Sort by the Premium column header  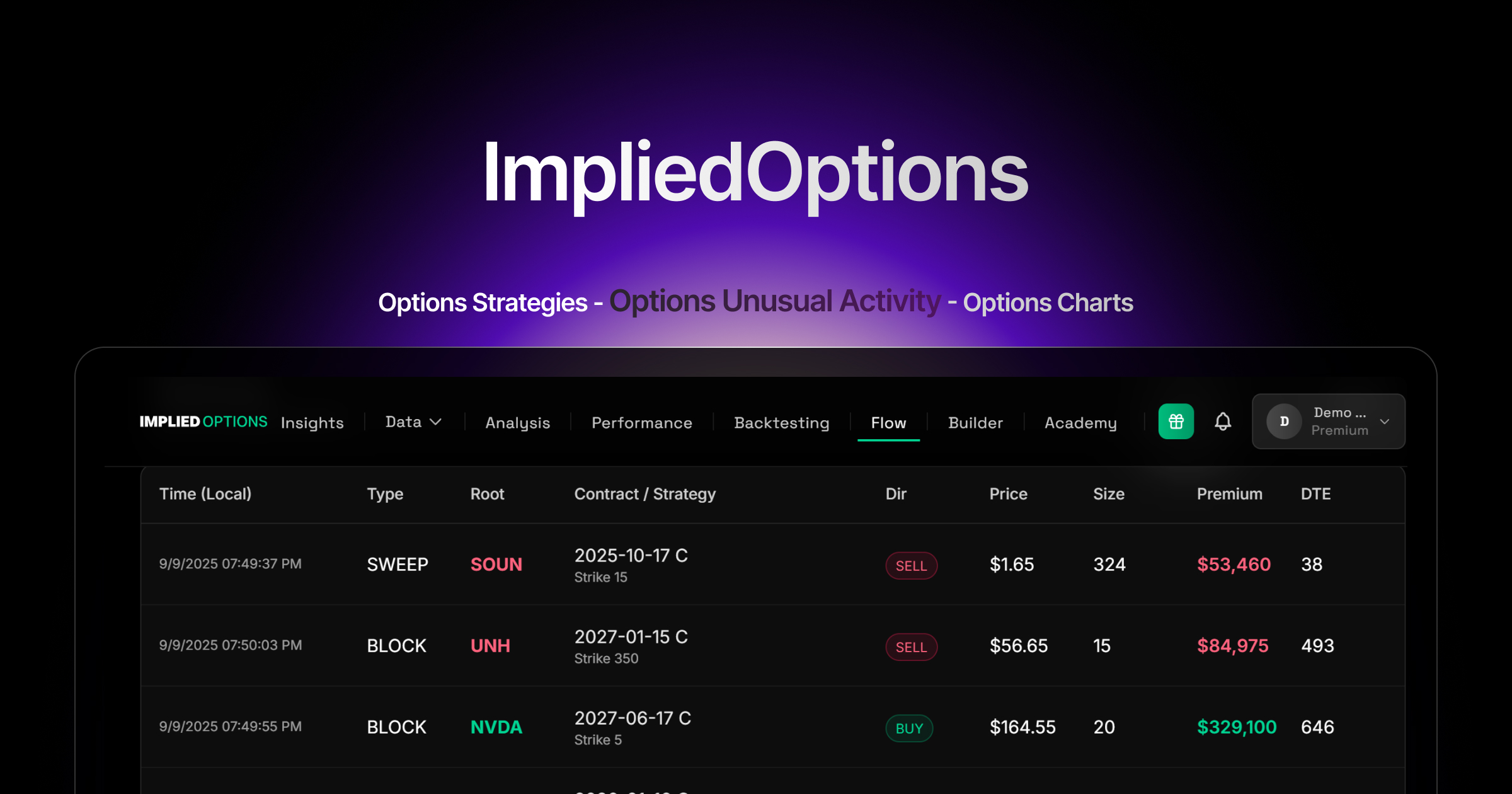[1229, 494]
